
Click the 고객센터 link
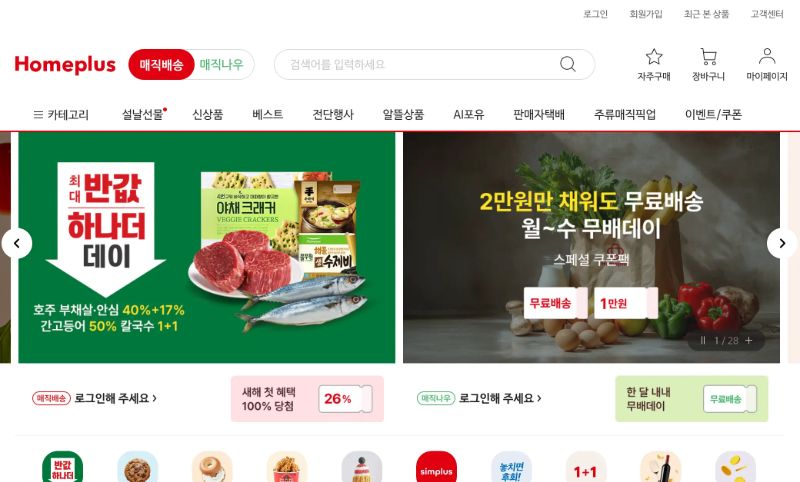point(767,14)
